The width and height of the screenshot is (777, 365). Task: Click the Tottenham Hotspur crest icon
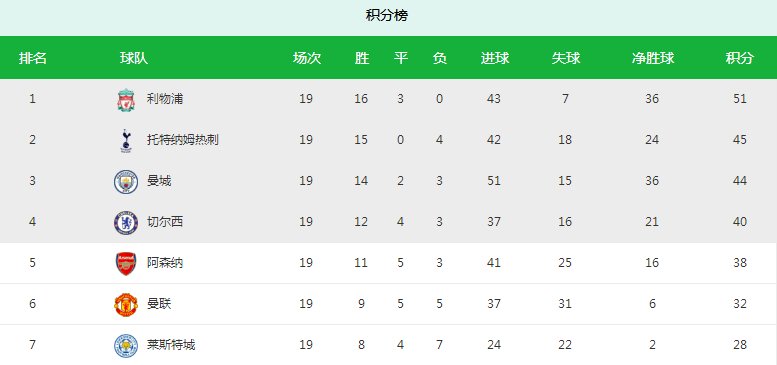pyautogui.click(x=126, y=141)
